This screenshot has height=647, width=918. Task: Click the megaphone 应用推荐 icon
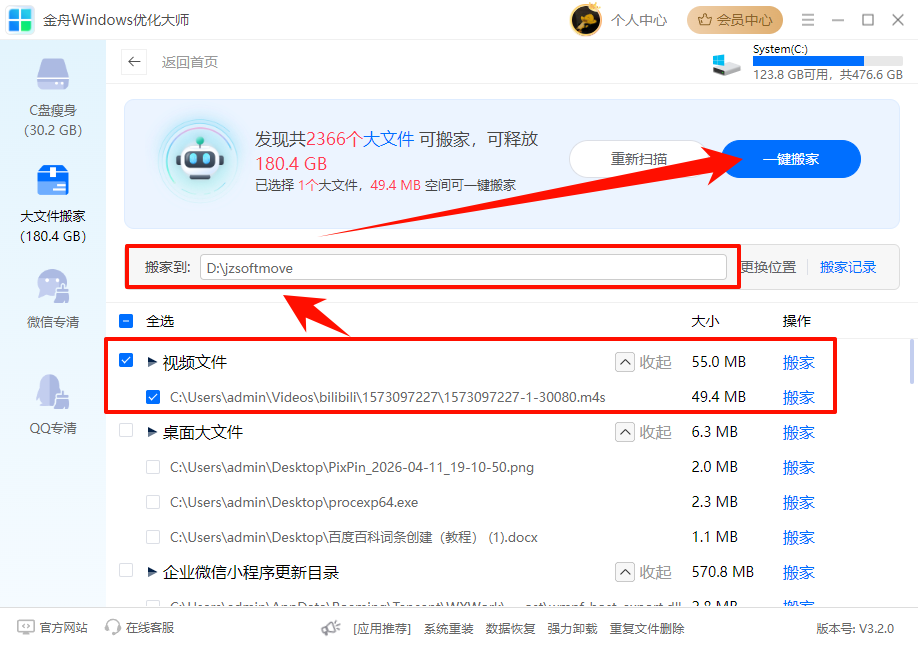pos(331,628)
